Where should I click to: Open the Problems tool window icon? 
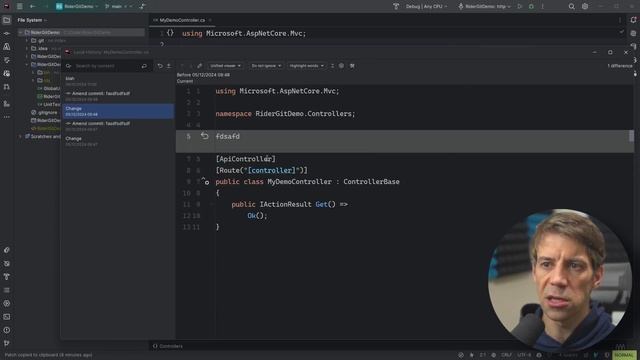pos(7,330)
